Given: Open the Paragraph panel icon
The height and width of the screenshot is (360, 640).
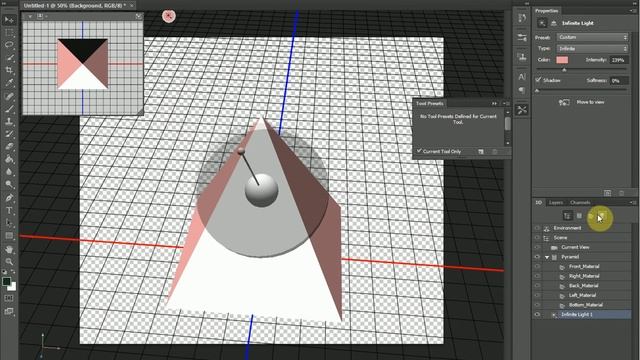Looking at the screenshot, I should point(522,90).
